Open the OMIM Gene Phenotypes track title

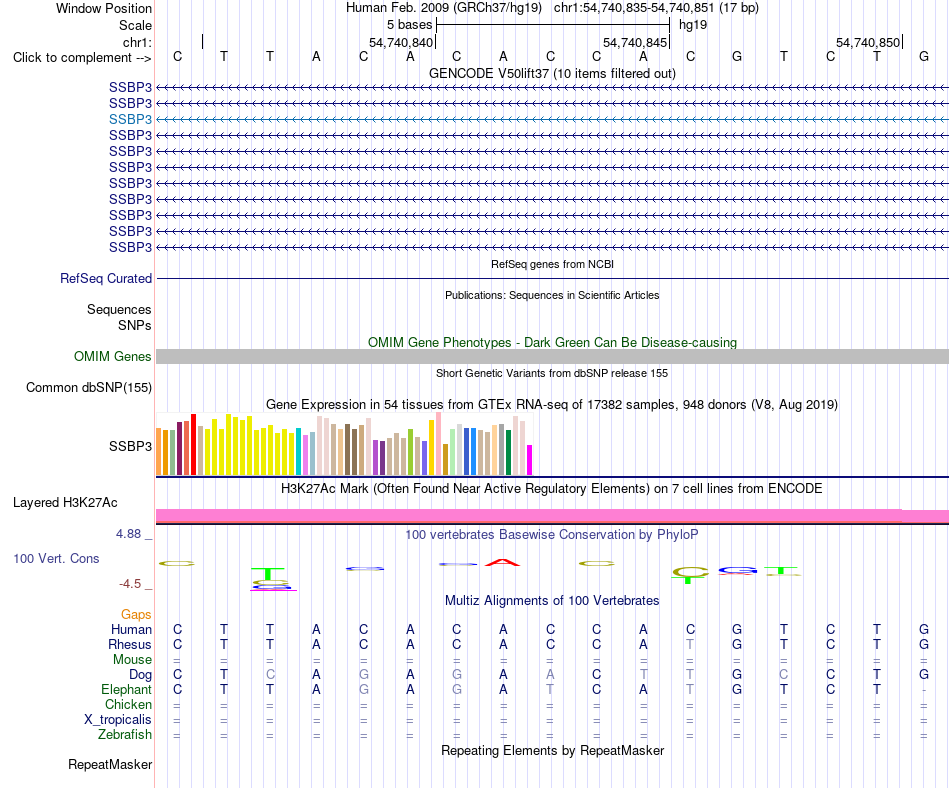(x=552, y=342)
